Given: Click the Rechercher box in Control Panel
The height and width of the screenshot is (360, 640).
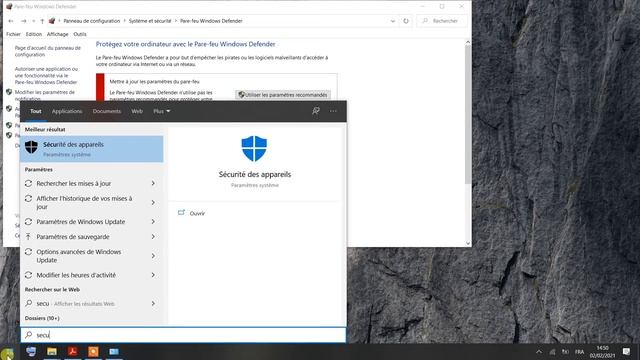Looking at the screenshot, I should pyautogui.click(x=442, y=21).
